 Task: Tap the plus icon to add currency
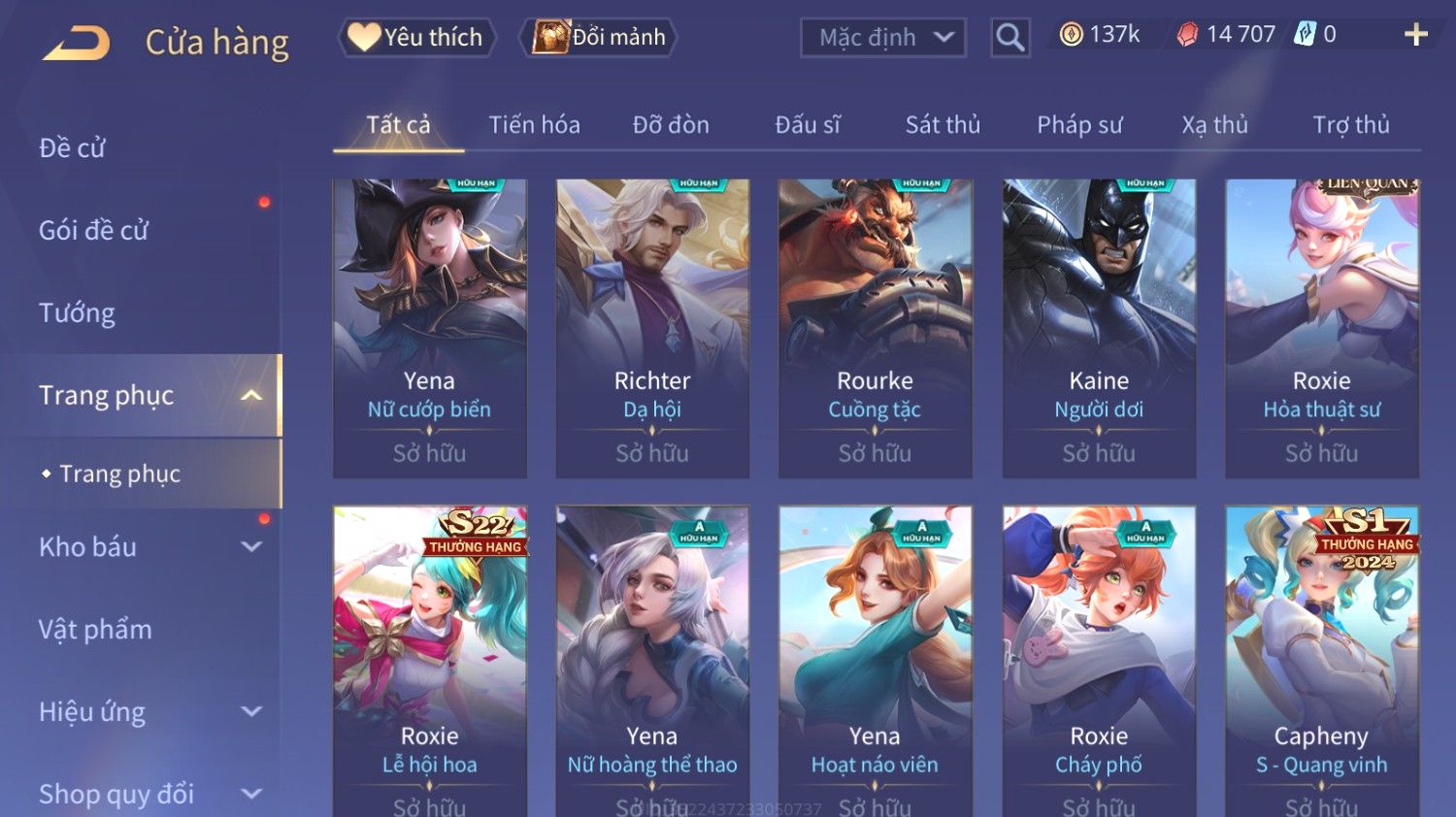click(1416, 35)
